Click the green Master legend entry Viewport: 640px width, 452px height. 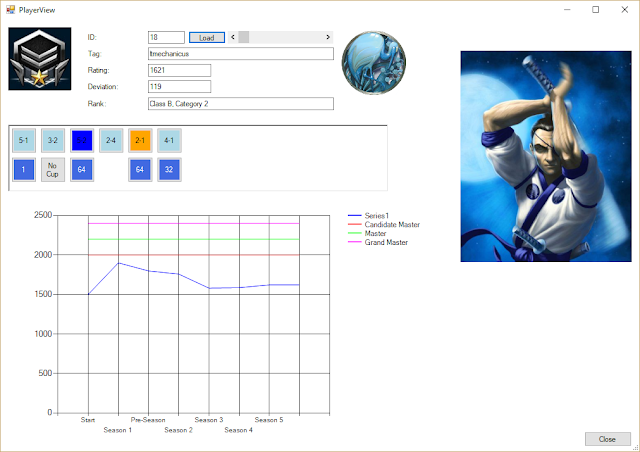(367, 234)
